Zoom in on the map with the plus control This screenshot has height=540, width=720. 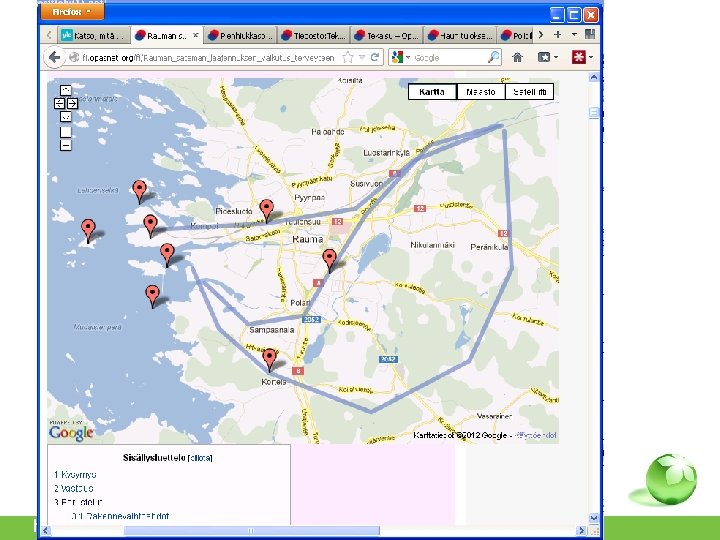[66, 132]
